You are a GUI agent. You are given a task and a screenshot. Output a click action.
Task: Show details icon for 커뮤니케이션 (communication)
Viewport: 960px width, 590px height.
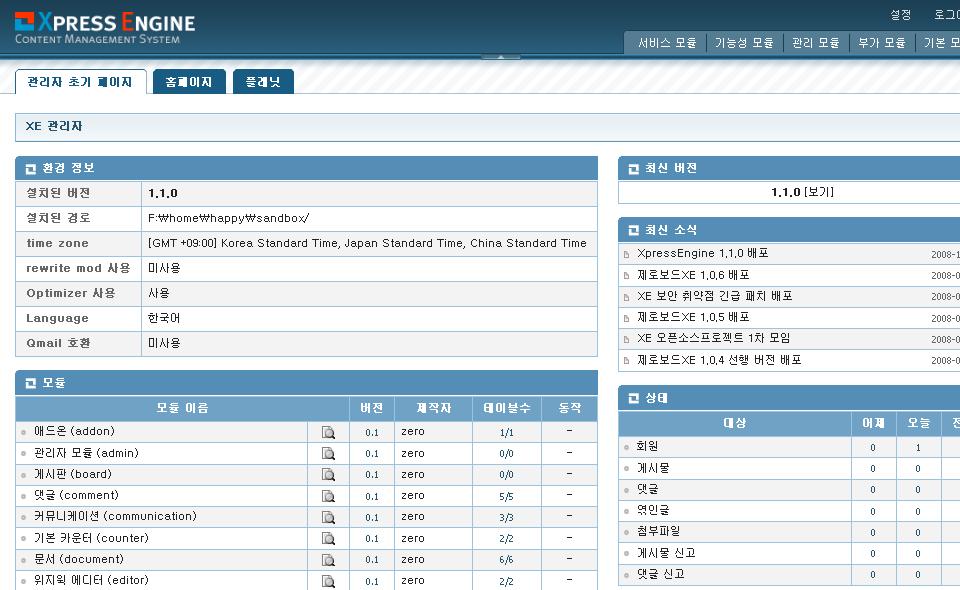pos(328,517)
